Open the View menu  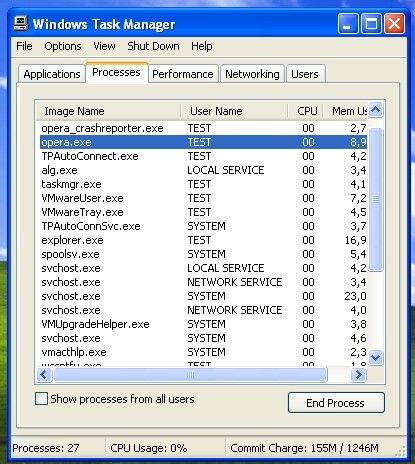[x=104, y=46]
